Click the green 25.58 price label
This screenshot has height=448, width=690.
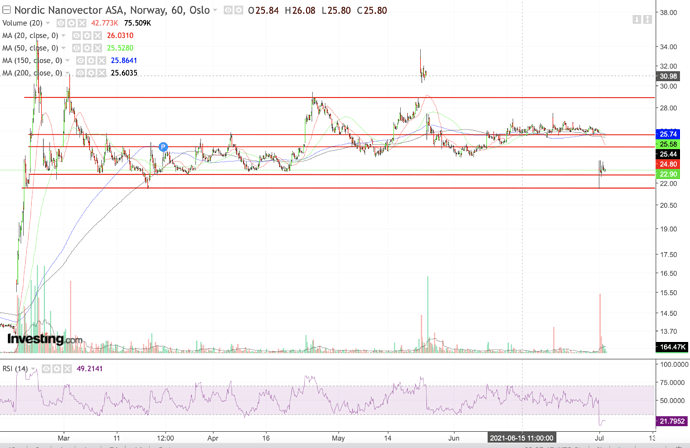click(668, 144)
